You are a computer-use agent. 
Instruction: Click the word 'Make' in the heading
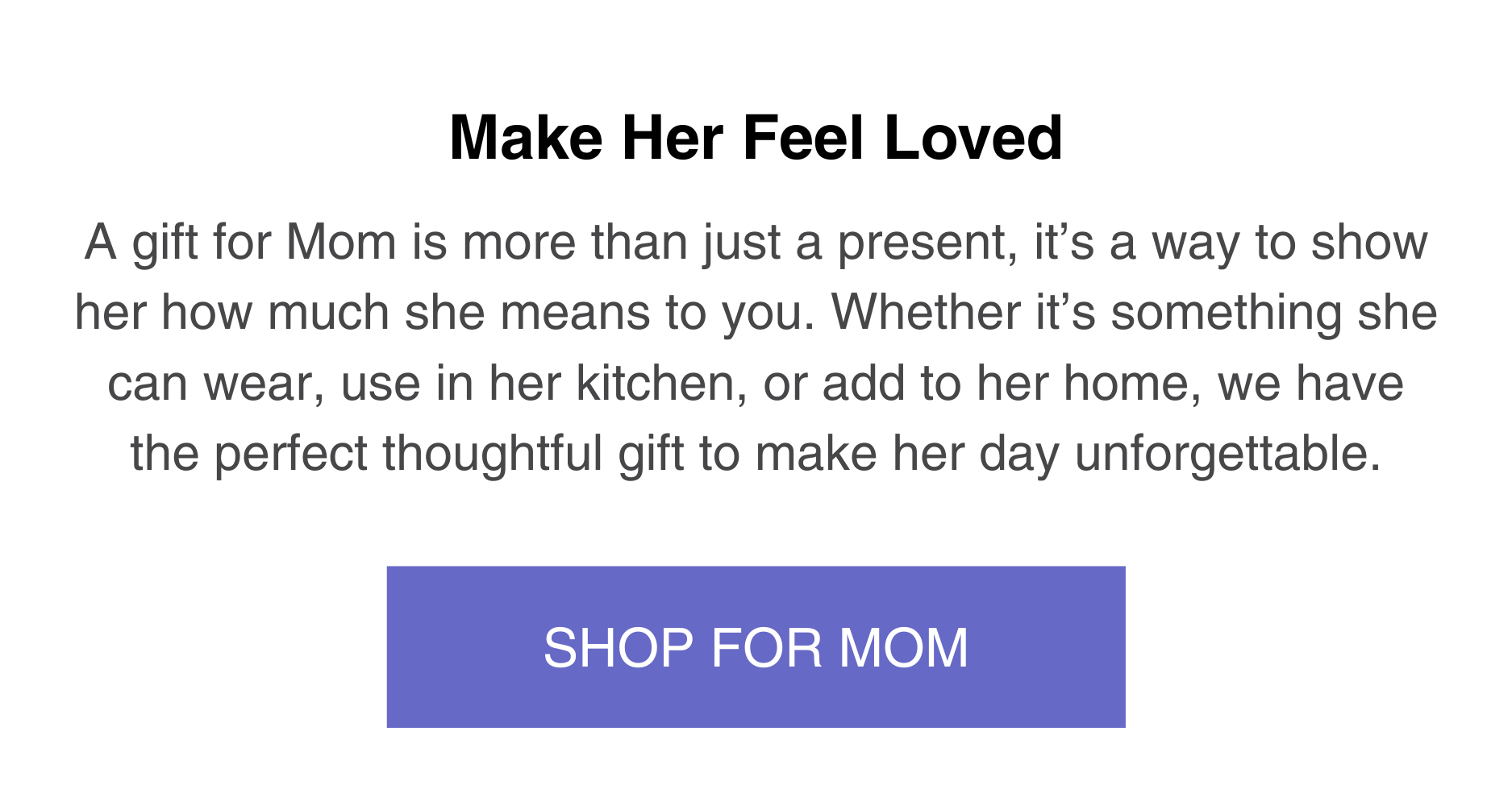coord(526,138)
